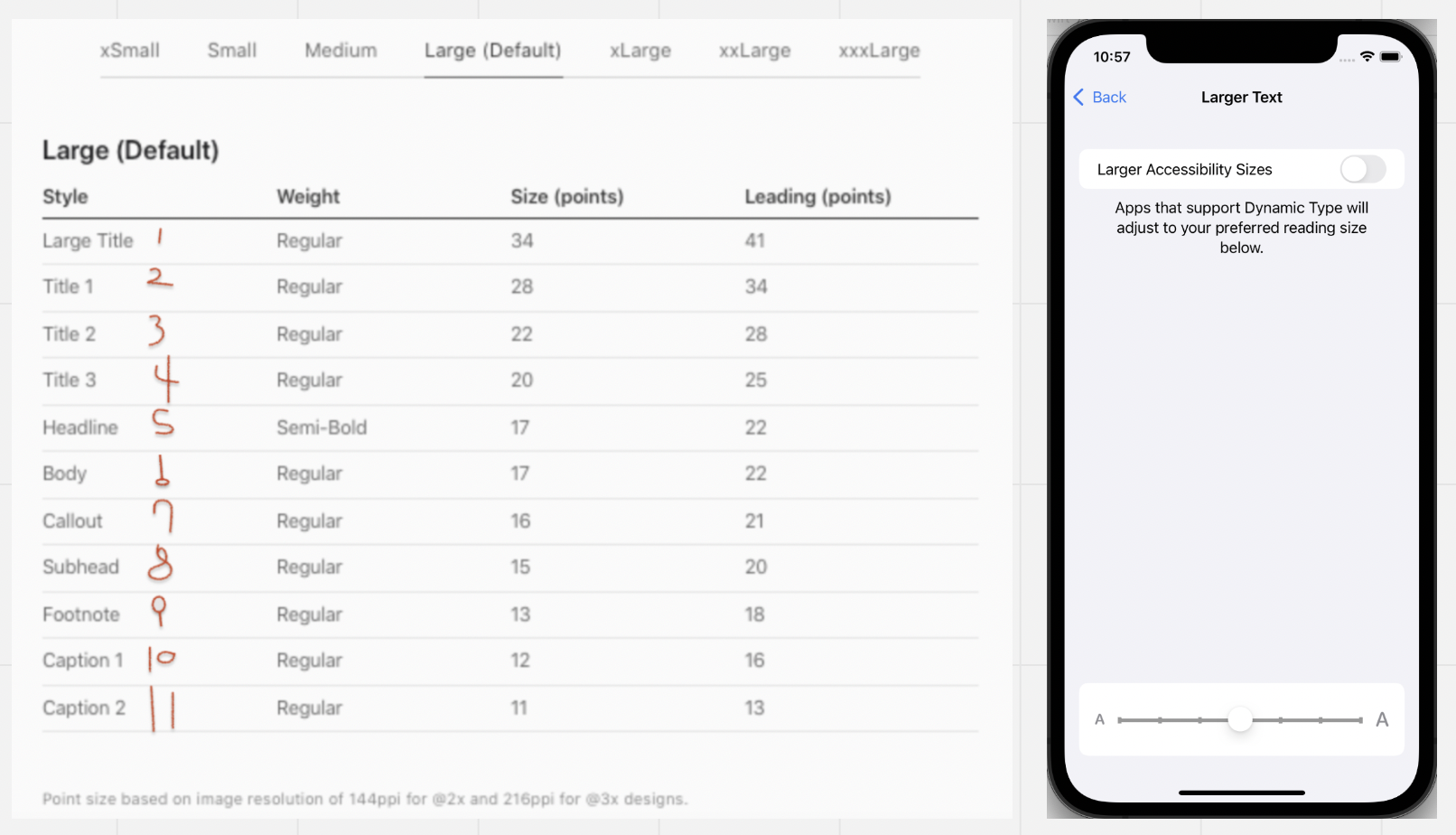Open the xLarge tab

coord(640,51)
